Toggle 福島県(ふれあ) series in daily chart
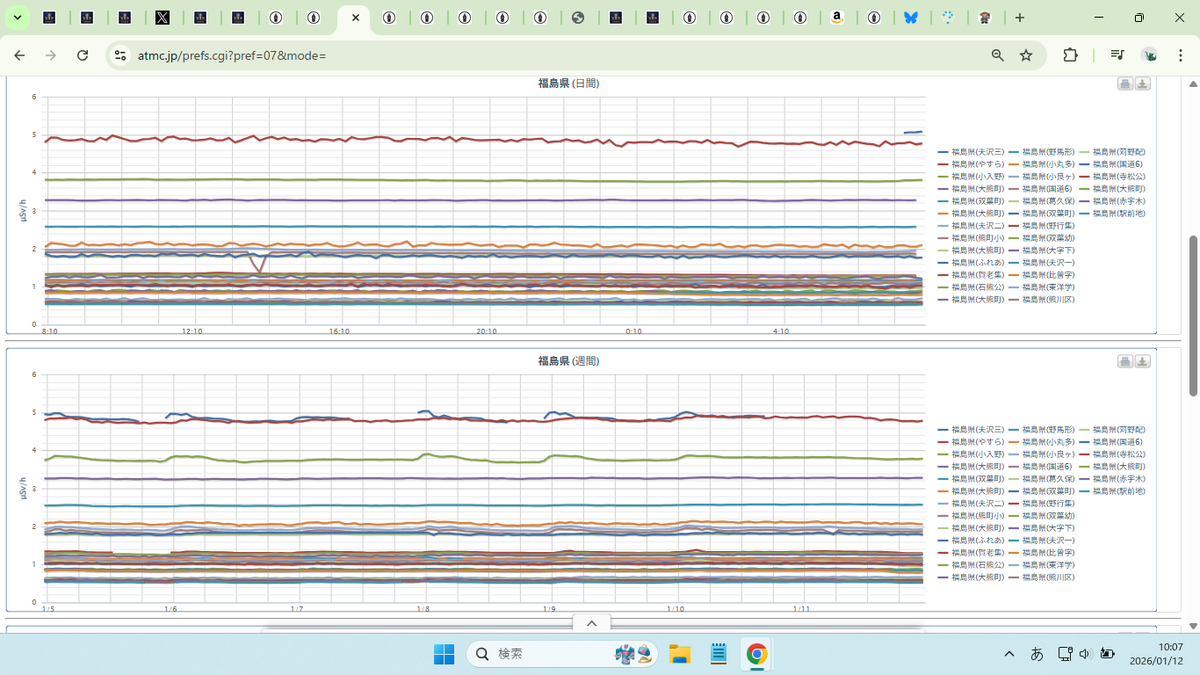Image resolution: width=1200 pixels, height=675 pixels. 971,262
